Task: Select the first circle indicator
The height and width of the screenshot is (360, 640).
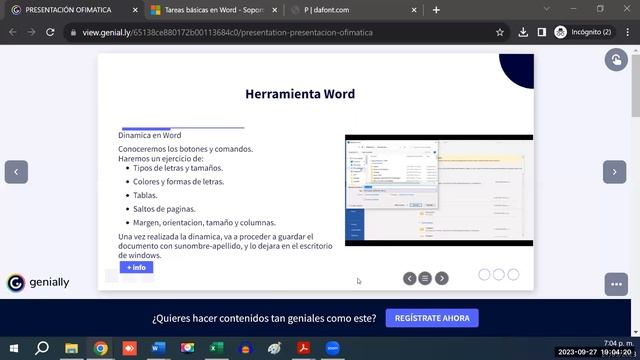Action: pyautogui.click(x=484, y=275)
